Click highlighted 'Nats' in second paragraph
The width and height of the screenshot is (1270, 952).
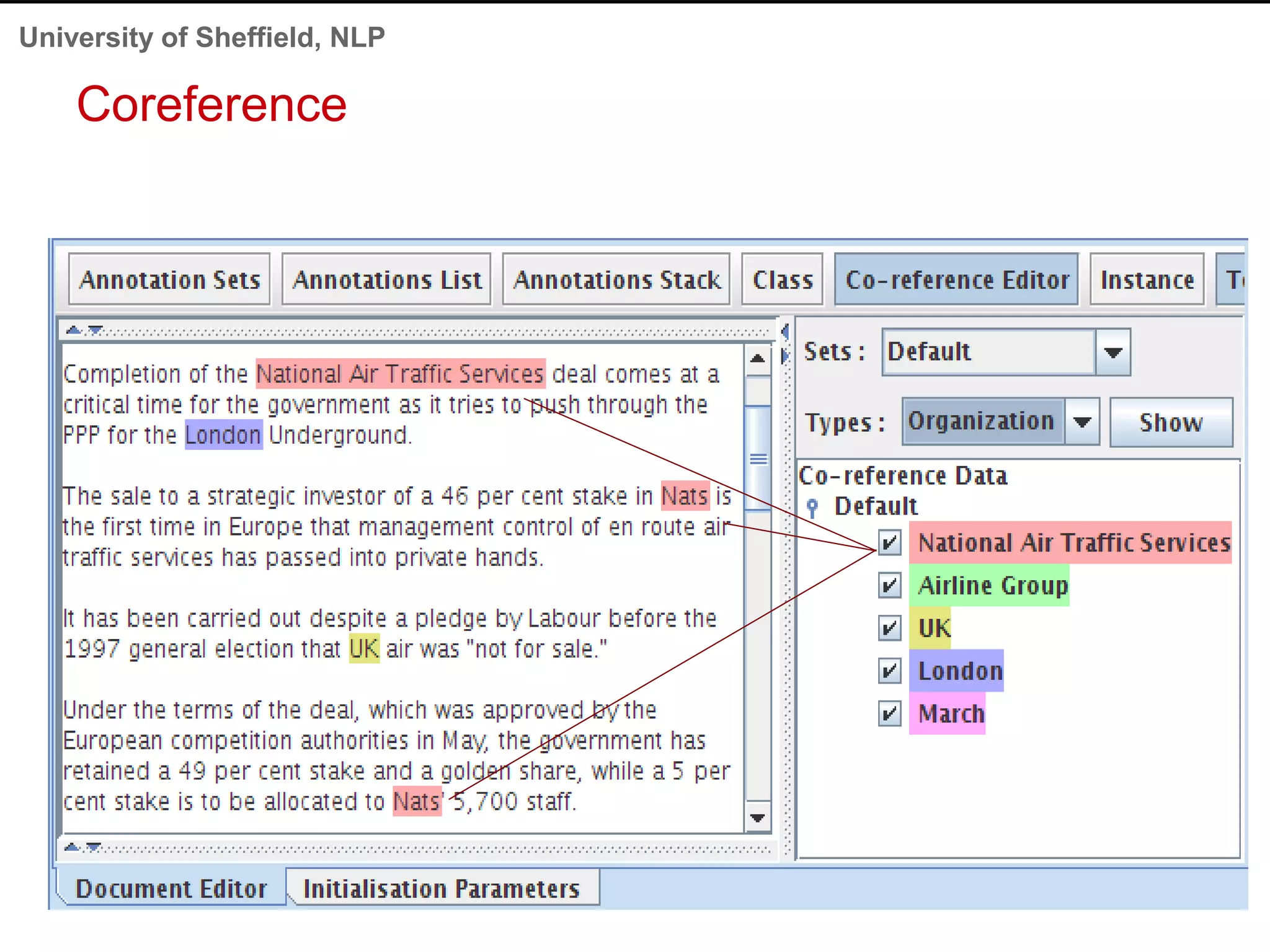pos(685,496)
